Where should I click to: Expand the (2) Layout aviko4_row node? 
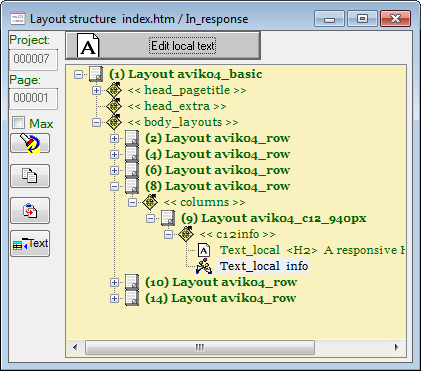114,138
